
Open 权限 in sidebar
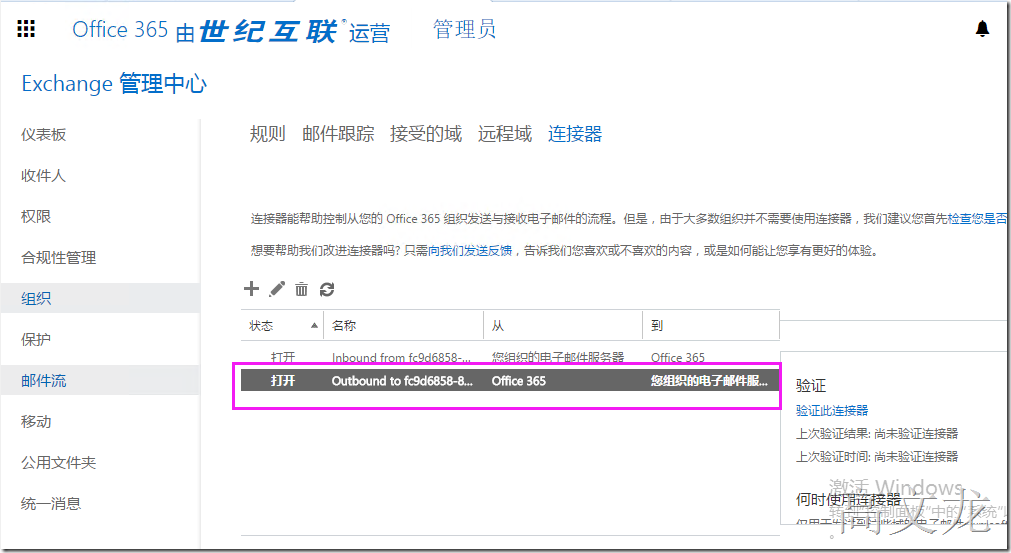pyautogui.click(x=36, y=217)
